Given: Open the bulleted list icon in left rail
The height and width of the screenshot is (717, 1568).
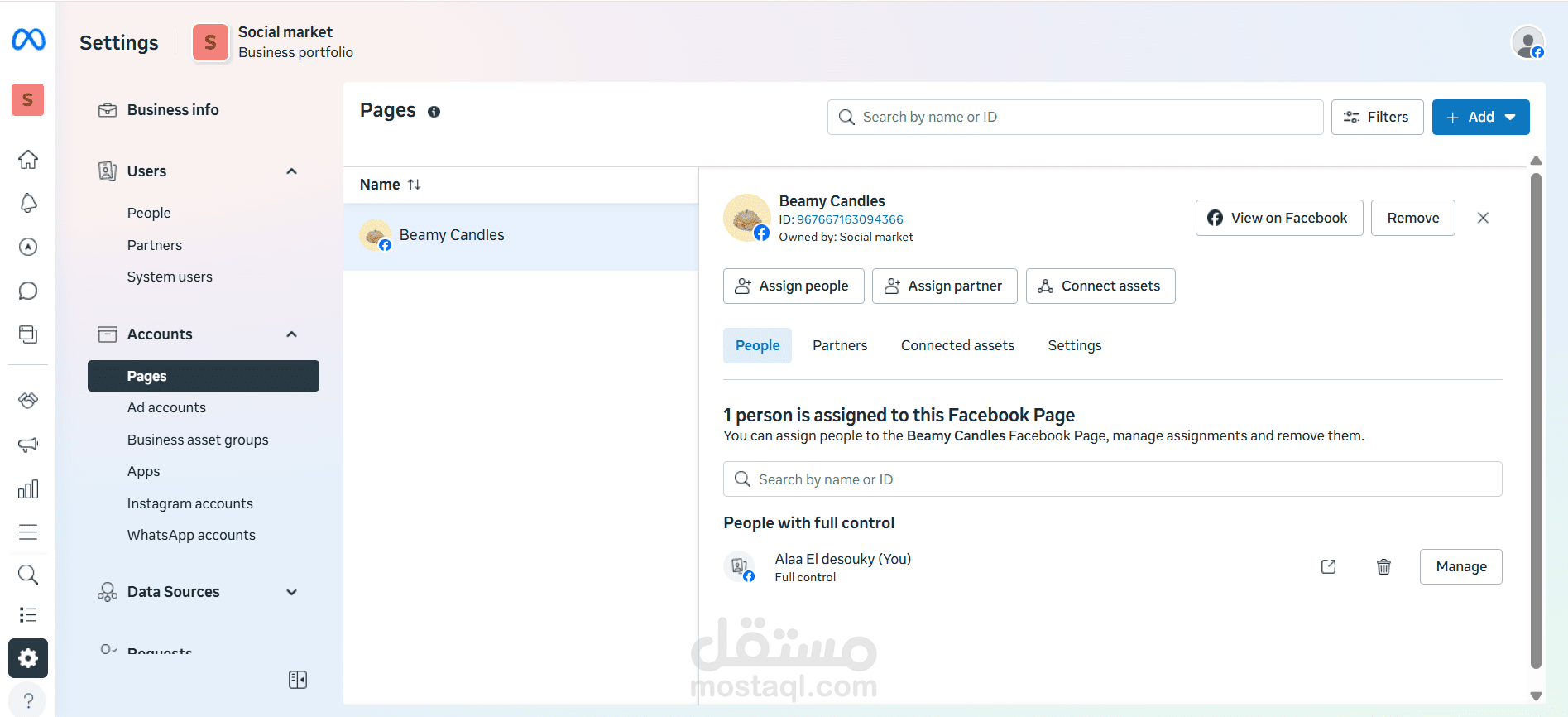Looking at the screenshot, I should pyautogui.click(x=28, y=614).
